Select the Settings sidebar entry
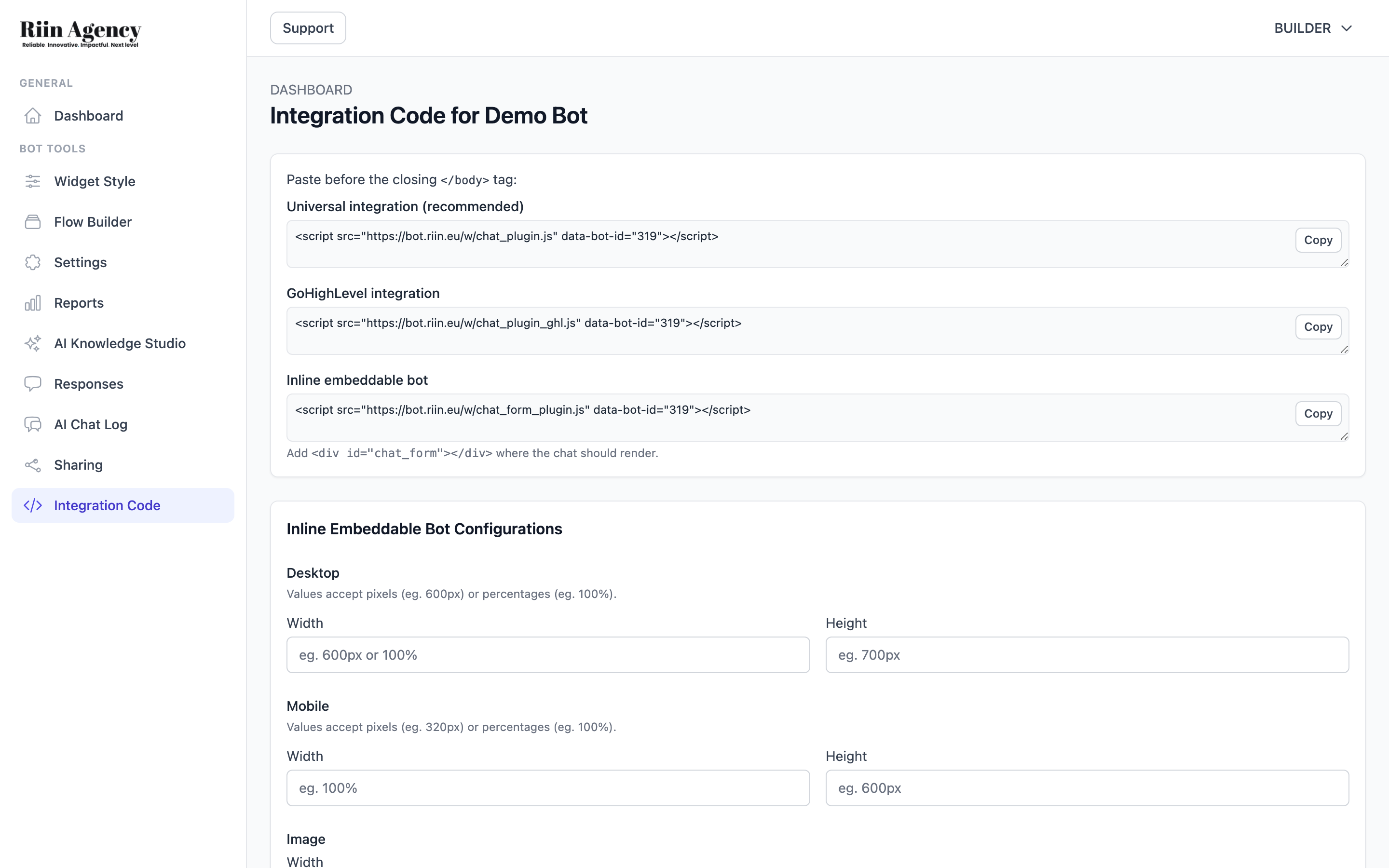This screenshot has height=868, width=1389. (x=123, y=262)
